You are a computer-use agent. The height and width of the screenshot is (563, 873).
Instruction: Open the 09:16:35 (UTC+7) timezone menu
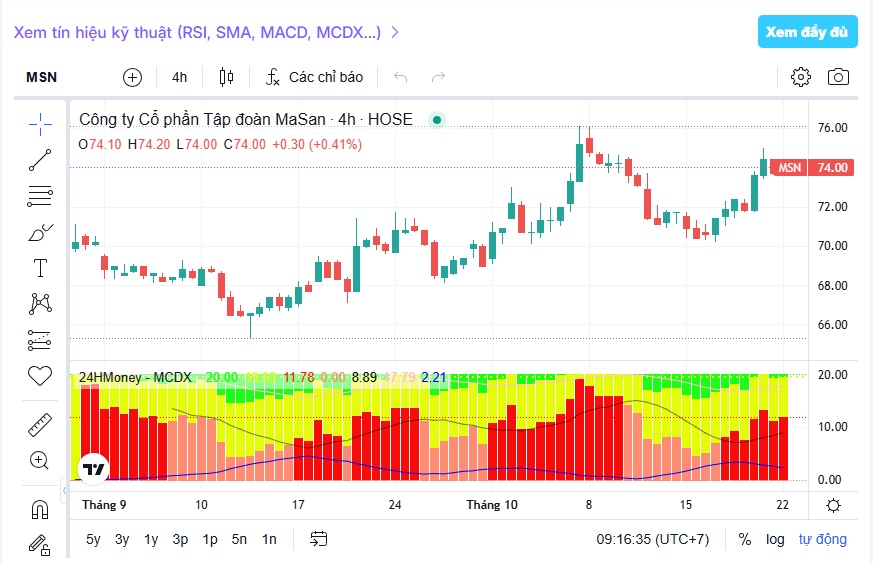click(x=653, y=539)
